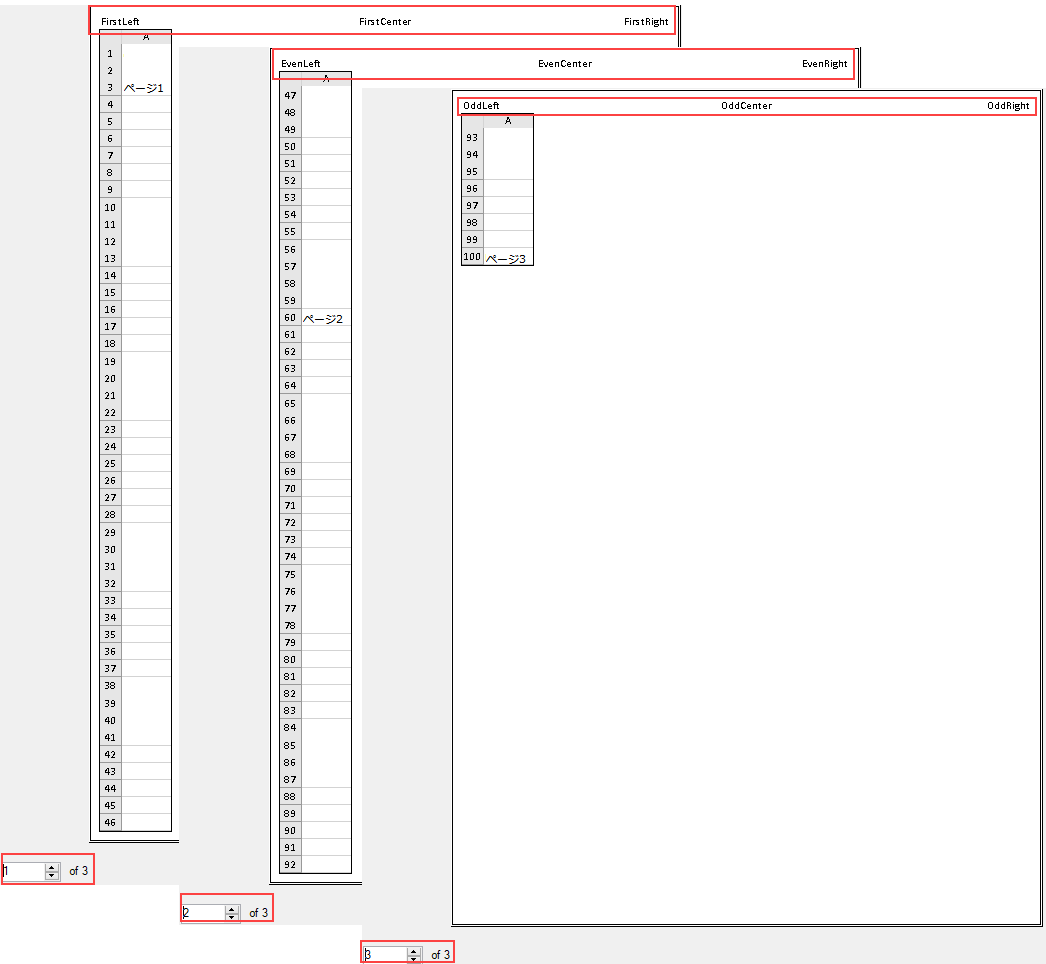Click the page number field showing 2
Image resolution: width=1046 pixels, height=964 pixels.
point(203,912)
